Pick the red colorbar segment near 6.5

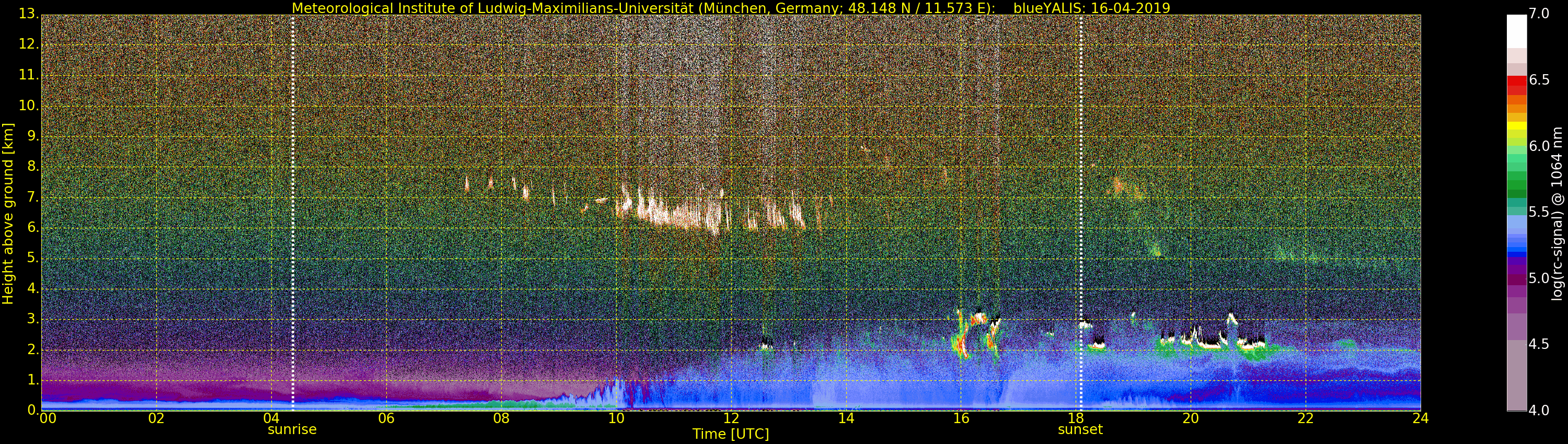pyautogui.click(x=1516, y=80)
